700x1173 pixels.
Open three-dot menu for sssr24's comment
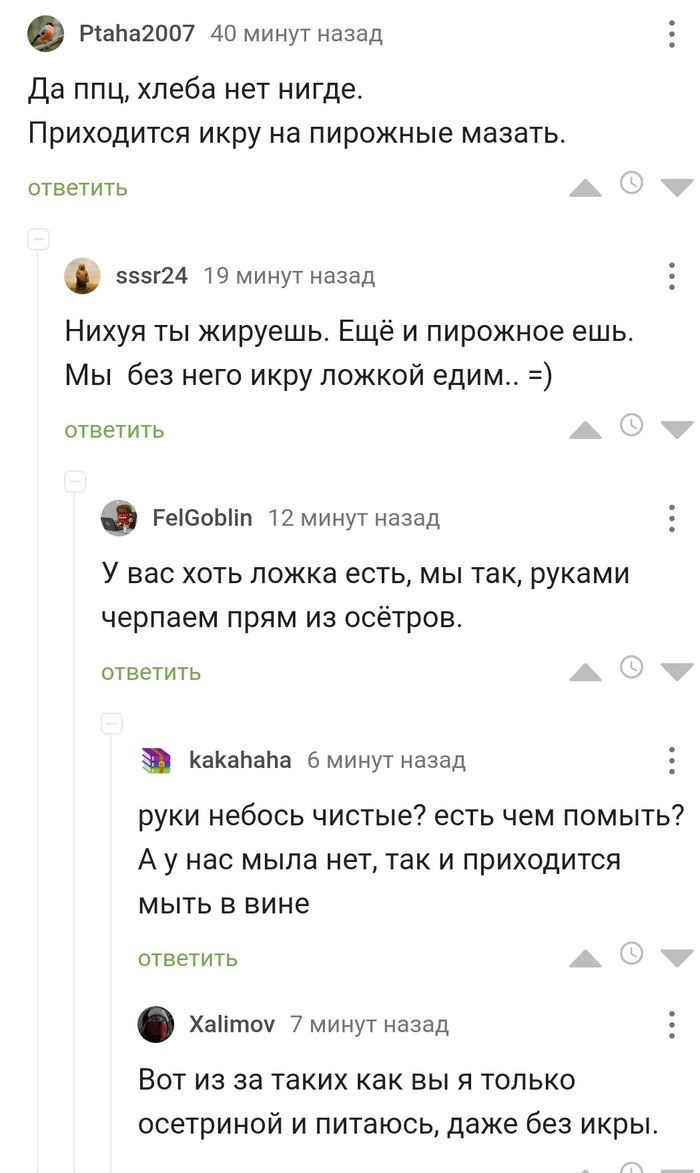(672, 276)
